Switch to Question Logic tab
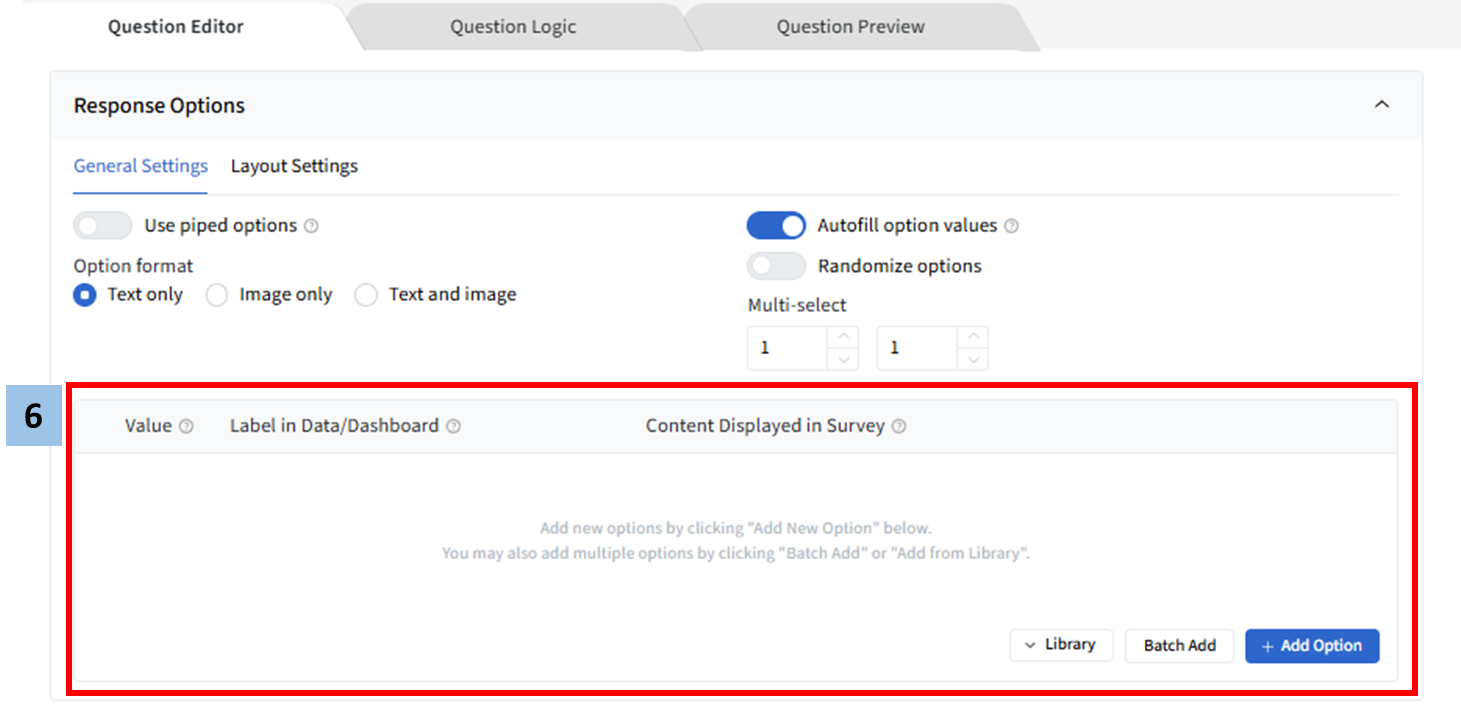Screen dimensions: 1461x715 click(x=512, y=27)
